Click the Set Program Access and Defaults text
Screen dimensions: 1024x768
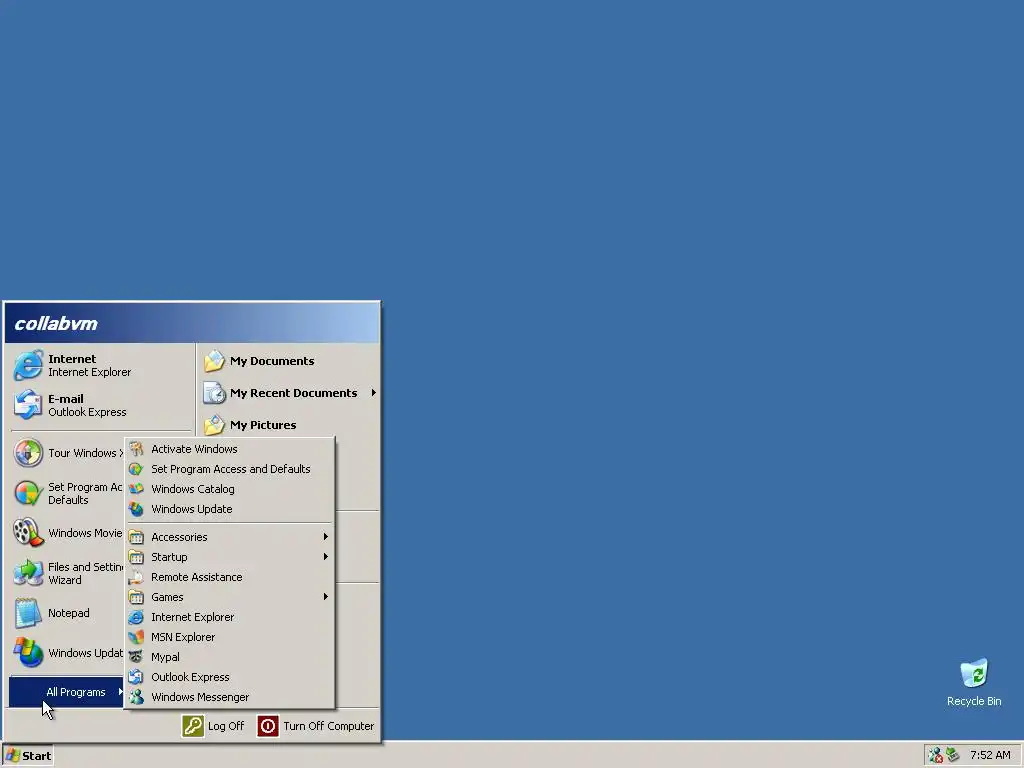coord(231,469)
